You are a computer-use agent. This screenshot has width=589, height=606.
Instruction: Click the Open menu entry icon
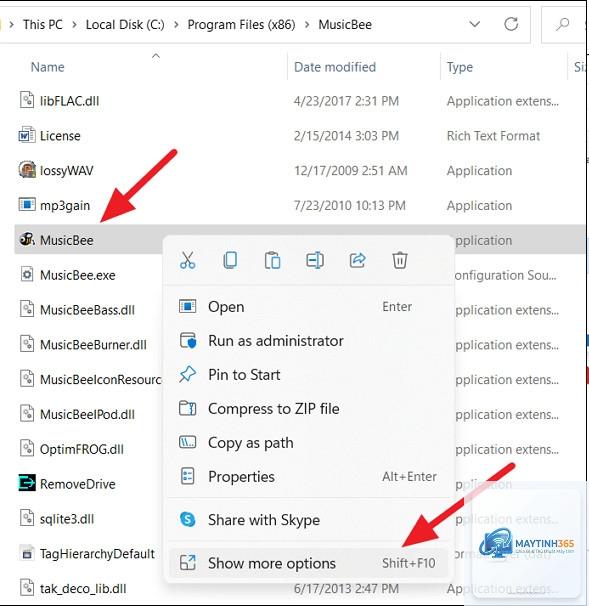(188, 306)
